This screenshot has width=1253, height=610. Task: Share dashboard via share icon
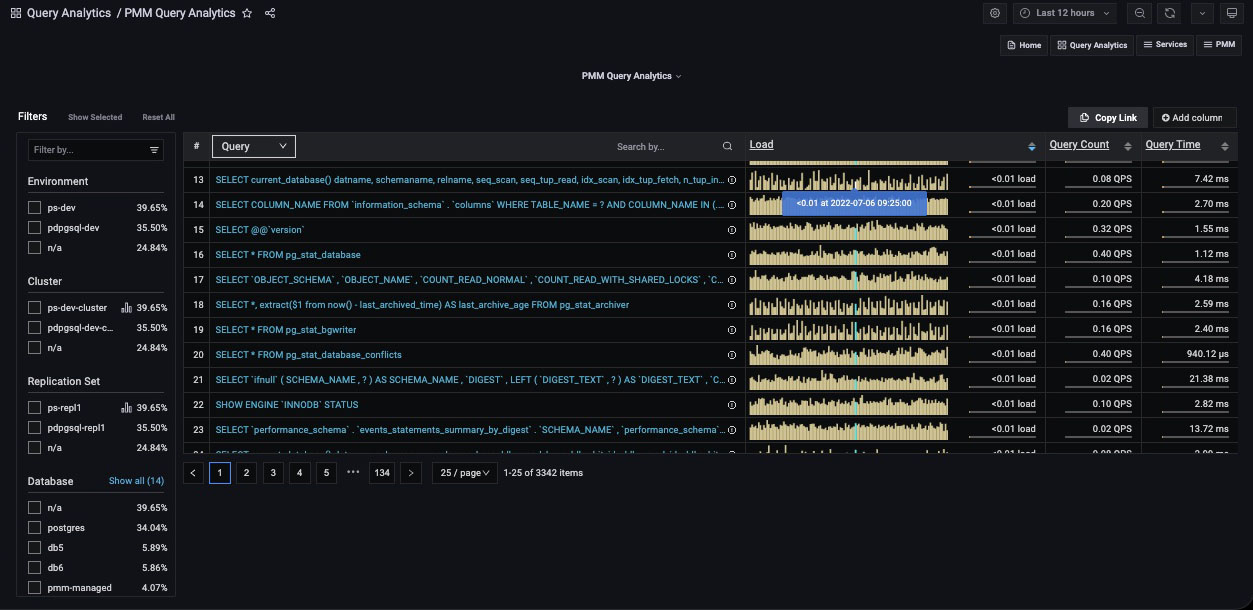270,13
